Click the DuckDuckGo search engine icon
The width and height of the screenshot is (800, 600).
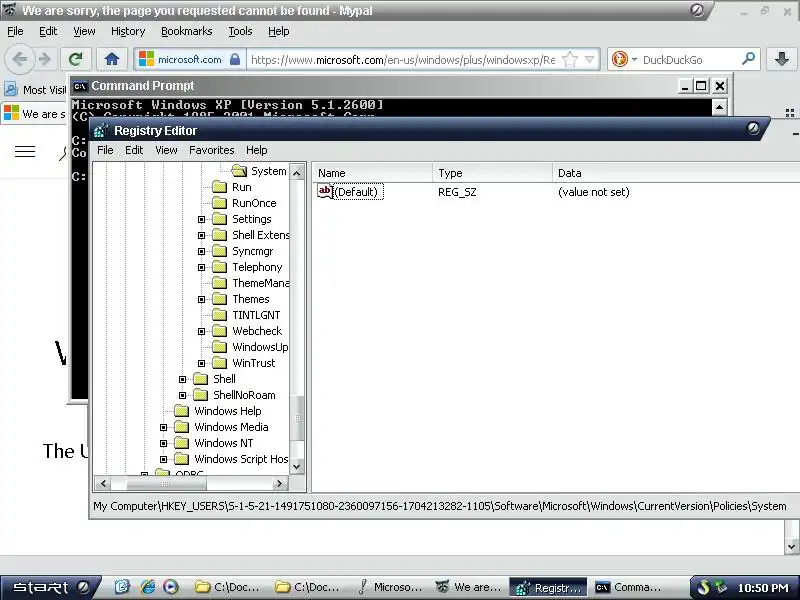point(619,60)
